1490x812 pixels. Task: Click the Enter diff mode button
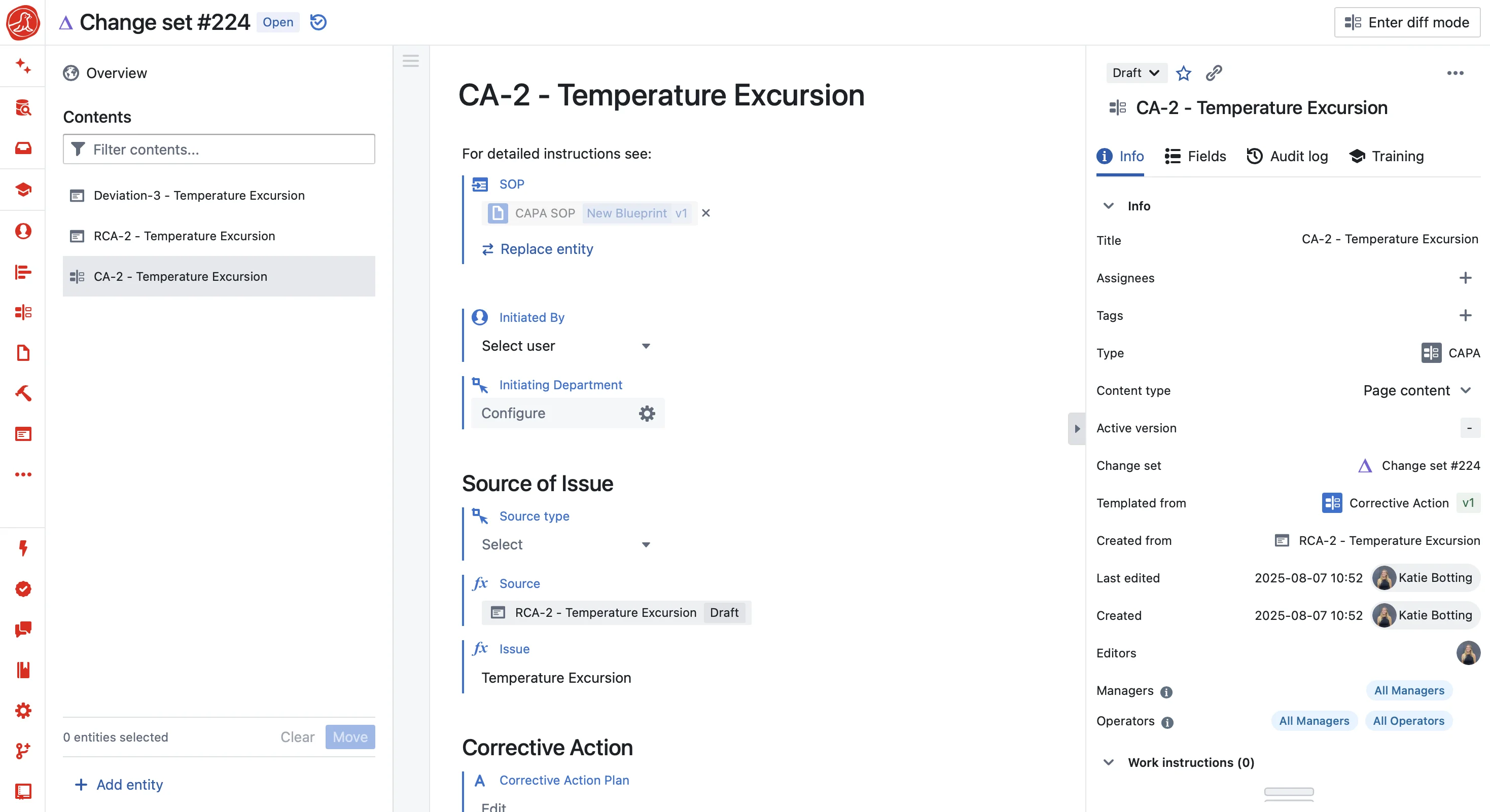(x=1406, y=22)
